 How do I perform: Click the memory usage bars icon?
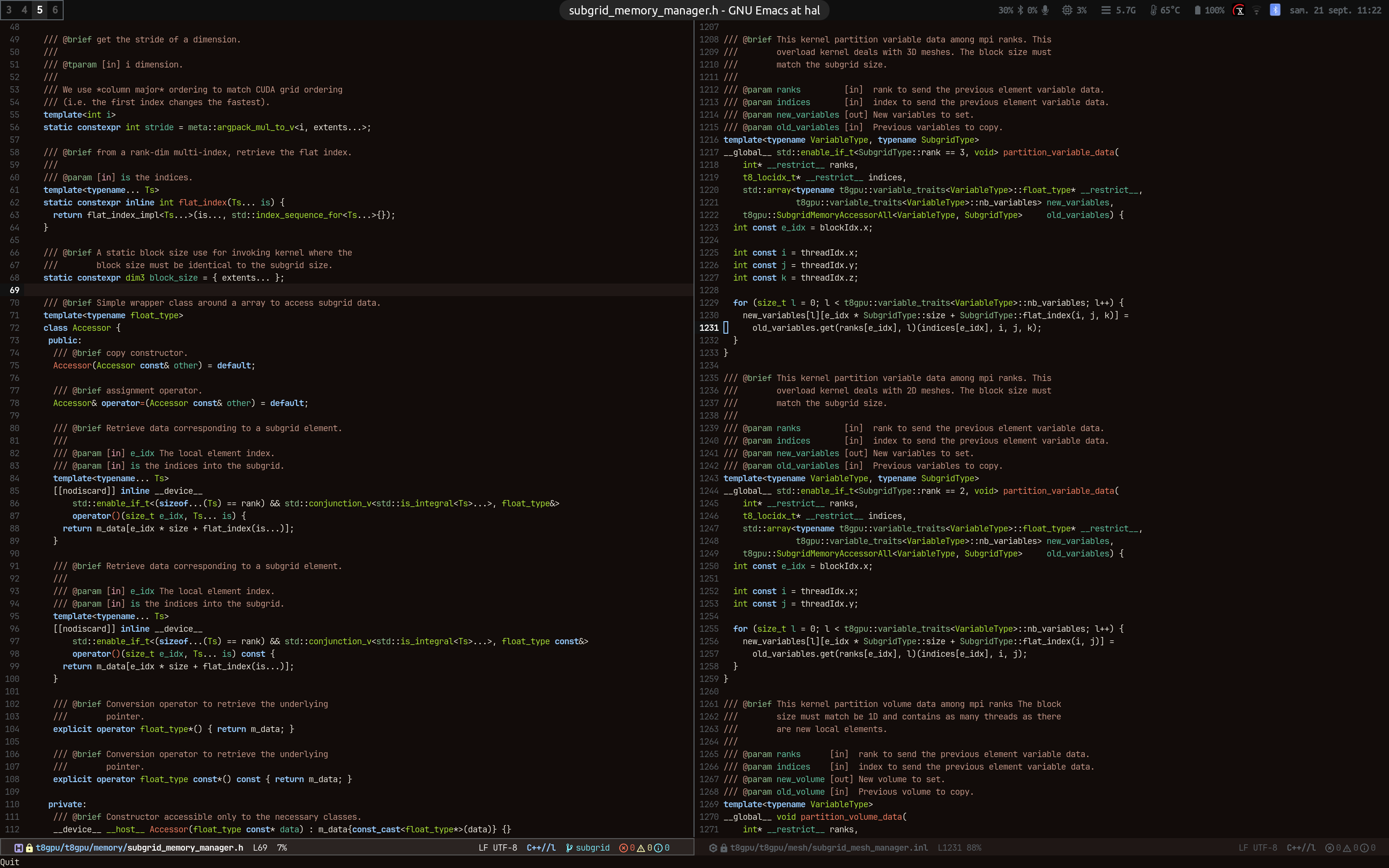(x=1105, y=10)
